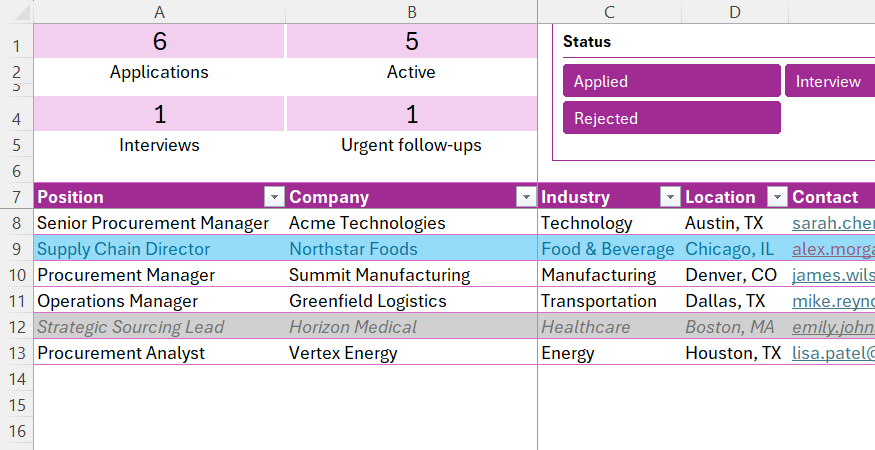This screenshot has height=450, width=875.
Task: Select the column A header
Action: pos(160,12)
